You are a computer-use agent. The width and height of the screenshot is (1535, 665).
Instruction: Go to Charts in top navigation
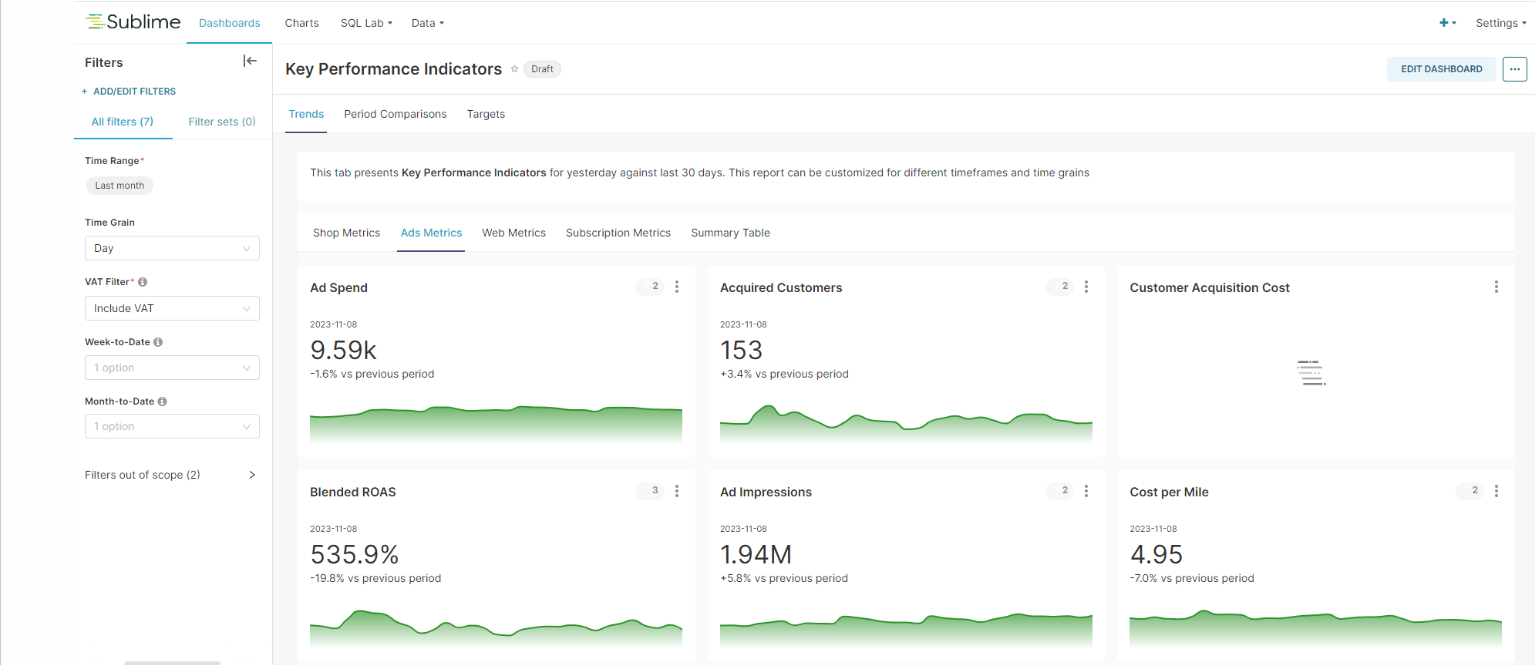point(301,23)
